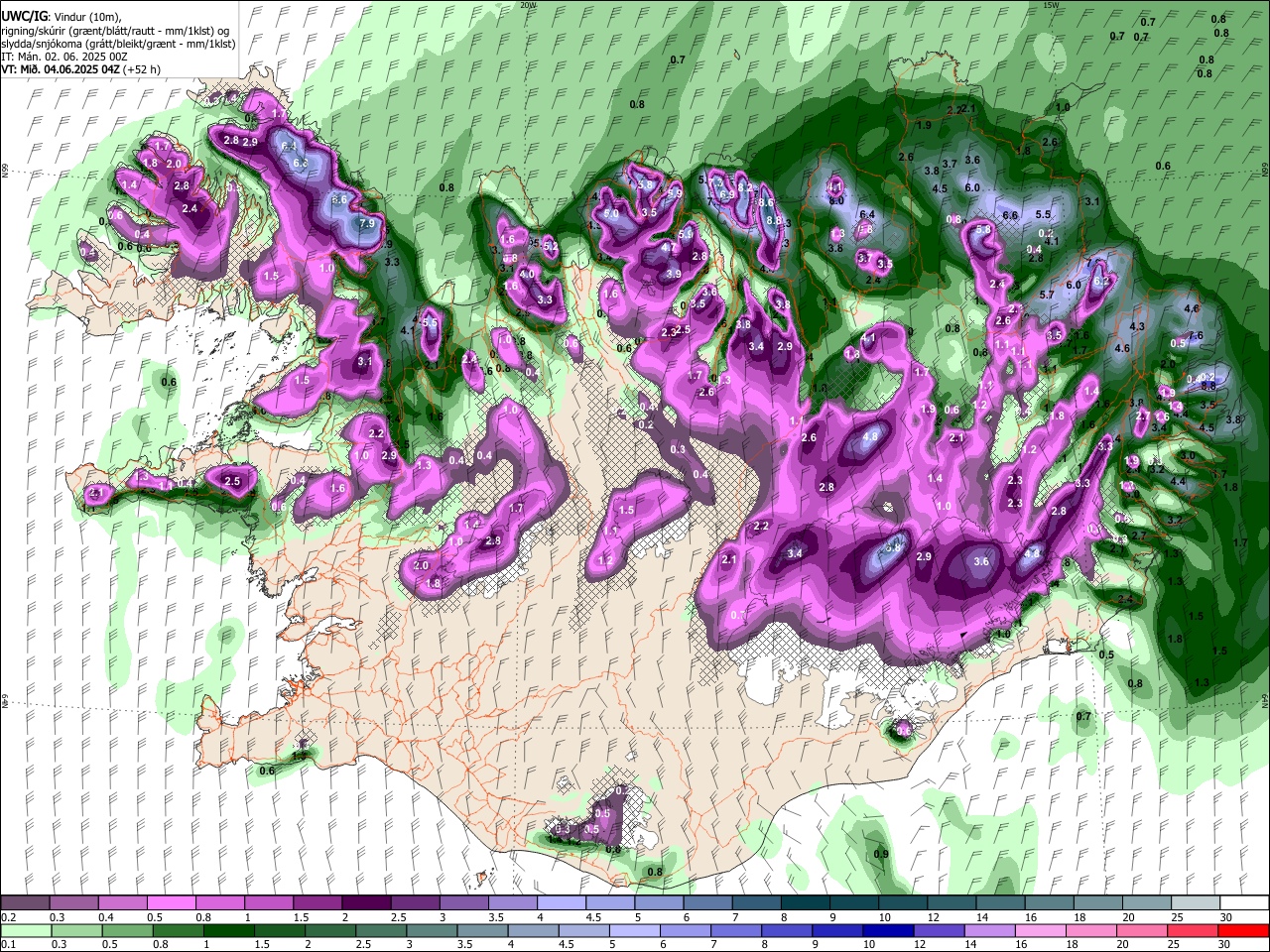Select the 'VT: Mið. 04.06.2025 04Z (+52 h)' line
The image size is (1270, 952).
pos(81,70)
